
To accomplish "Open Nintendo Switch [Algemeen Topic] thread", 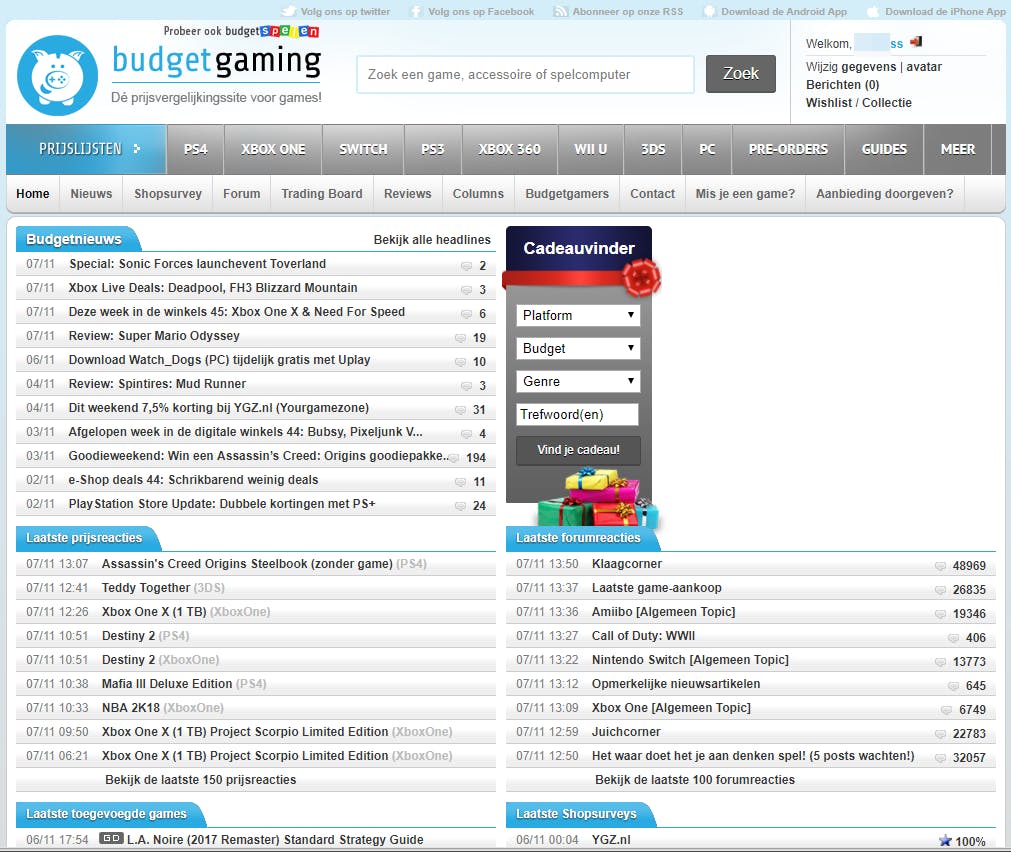I will (690, 660).
